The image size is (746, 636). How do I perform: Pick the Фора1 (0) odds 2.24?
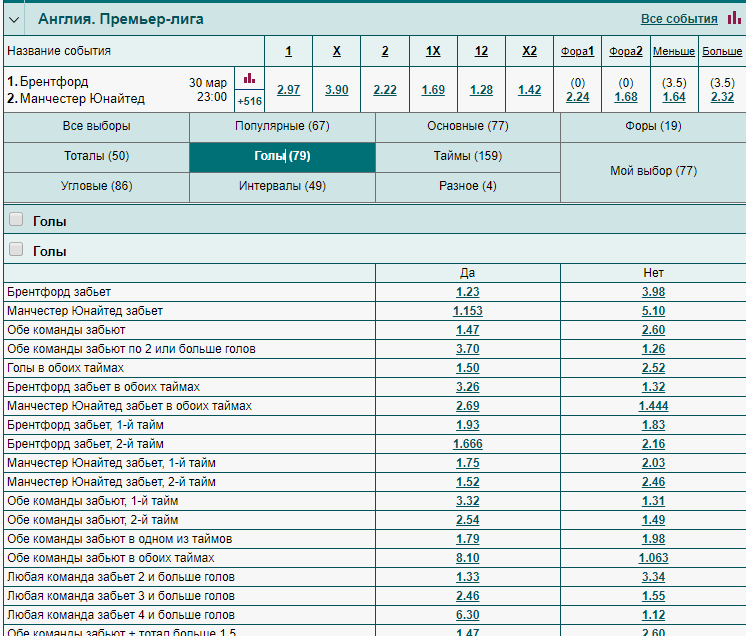pyautogui.click(x=578, y=97)
